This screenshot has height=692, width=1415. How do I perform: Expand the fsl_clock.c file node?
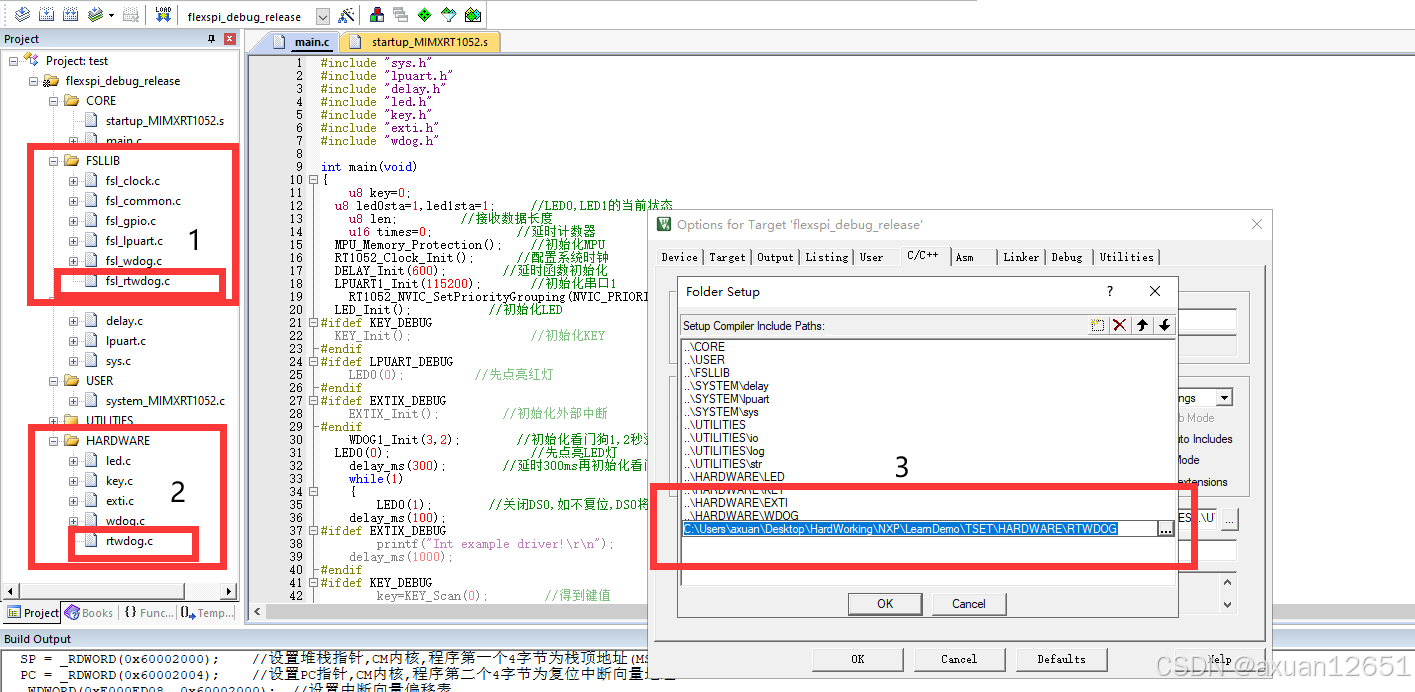point(74,181)
